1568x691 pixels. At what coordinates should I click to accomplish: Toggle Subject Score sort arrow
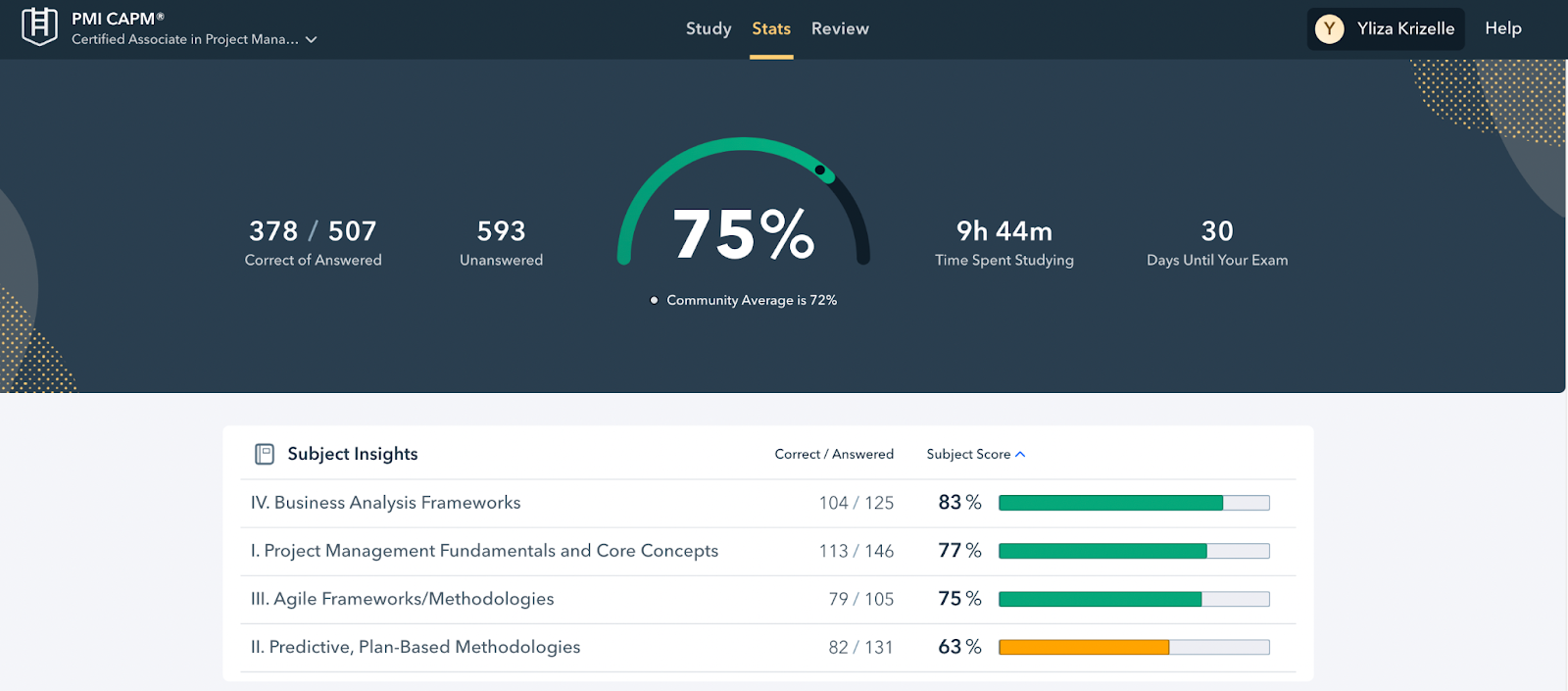(x=1020, y=455)
